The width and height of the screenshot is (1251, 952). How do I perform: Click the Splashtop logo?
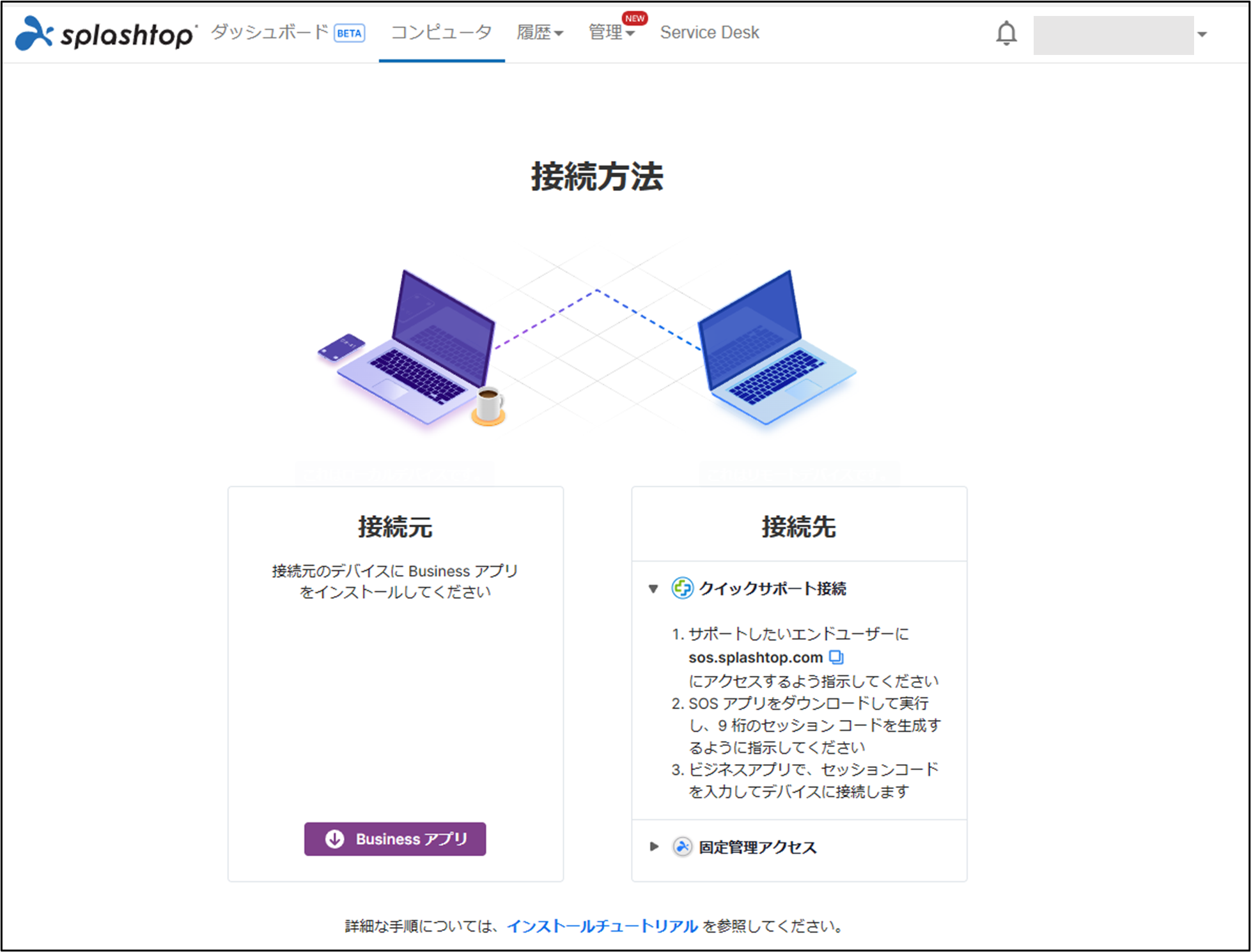click(105, 33)
